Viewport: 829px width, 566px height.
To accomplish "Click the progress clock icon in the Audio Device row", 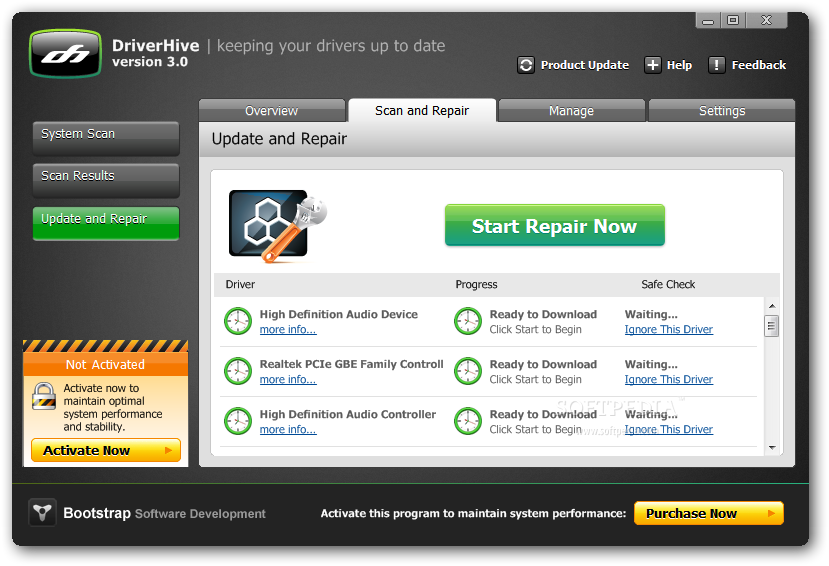I will 468,321.
